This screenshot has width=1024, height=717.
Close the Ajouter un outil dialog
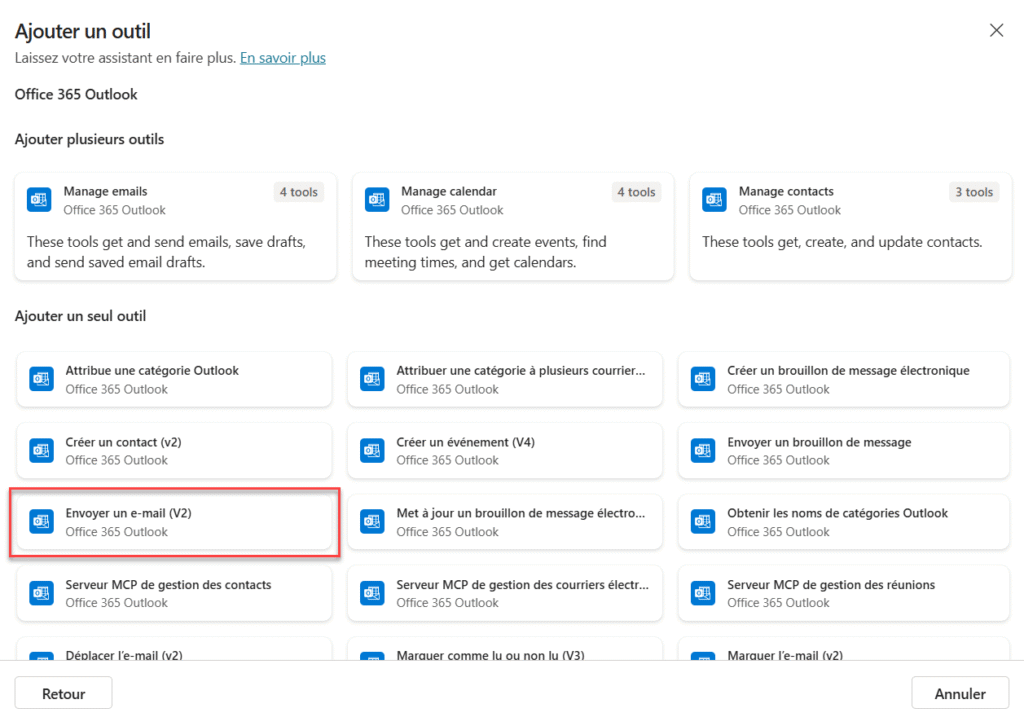[x=996, y=31]
